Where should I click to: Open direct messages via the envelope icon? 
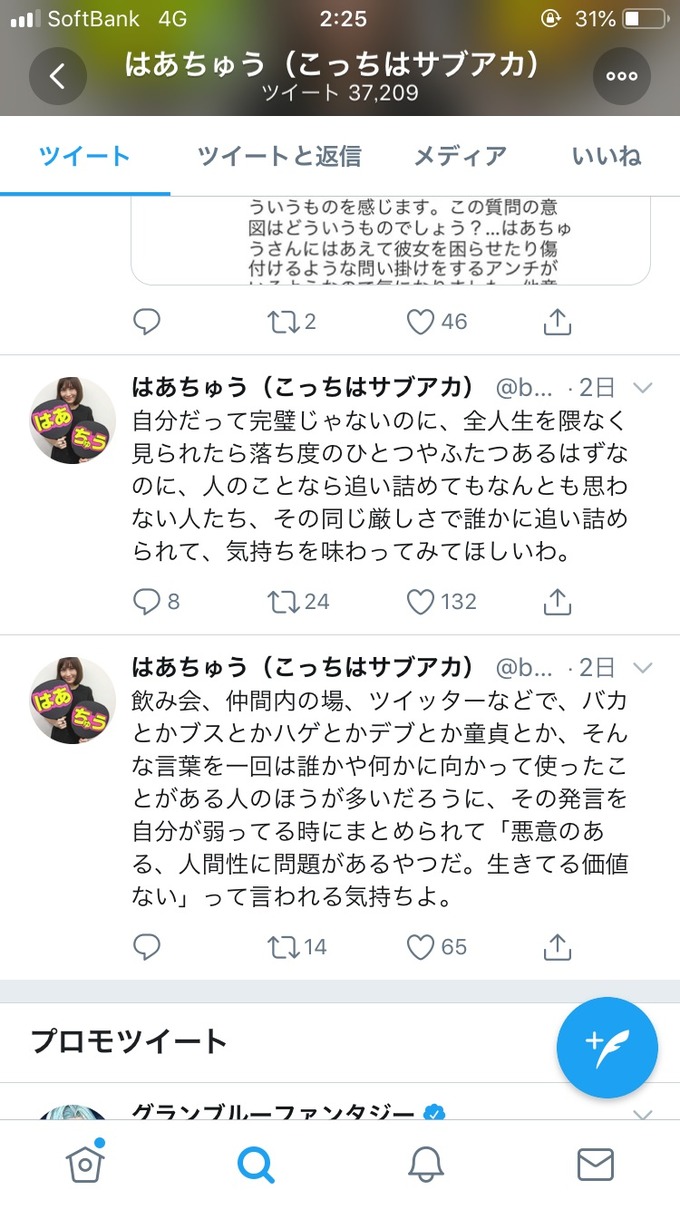[x=595, y=1163]
